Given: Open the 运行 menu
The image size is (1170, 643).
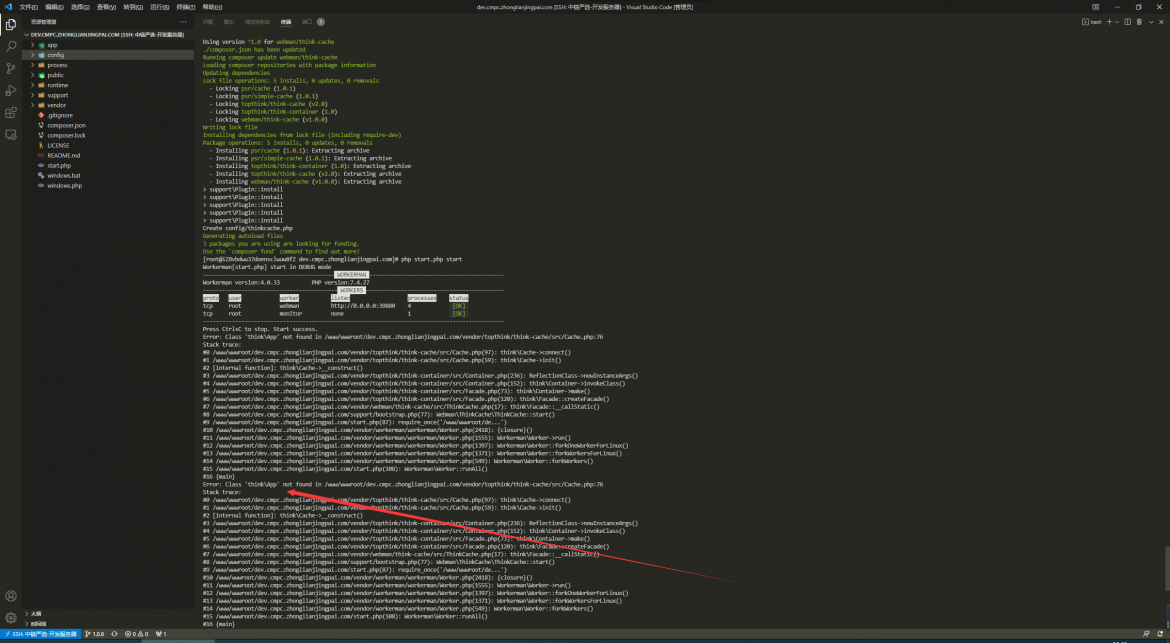Looking at the screenshot, I should [x=159, y=7].
